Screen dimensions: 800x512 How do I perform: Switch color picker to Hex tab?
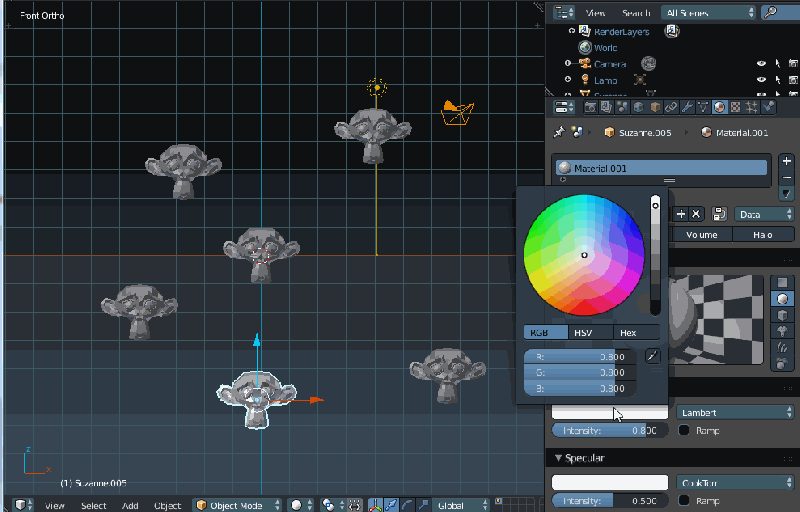[636, 332]
